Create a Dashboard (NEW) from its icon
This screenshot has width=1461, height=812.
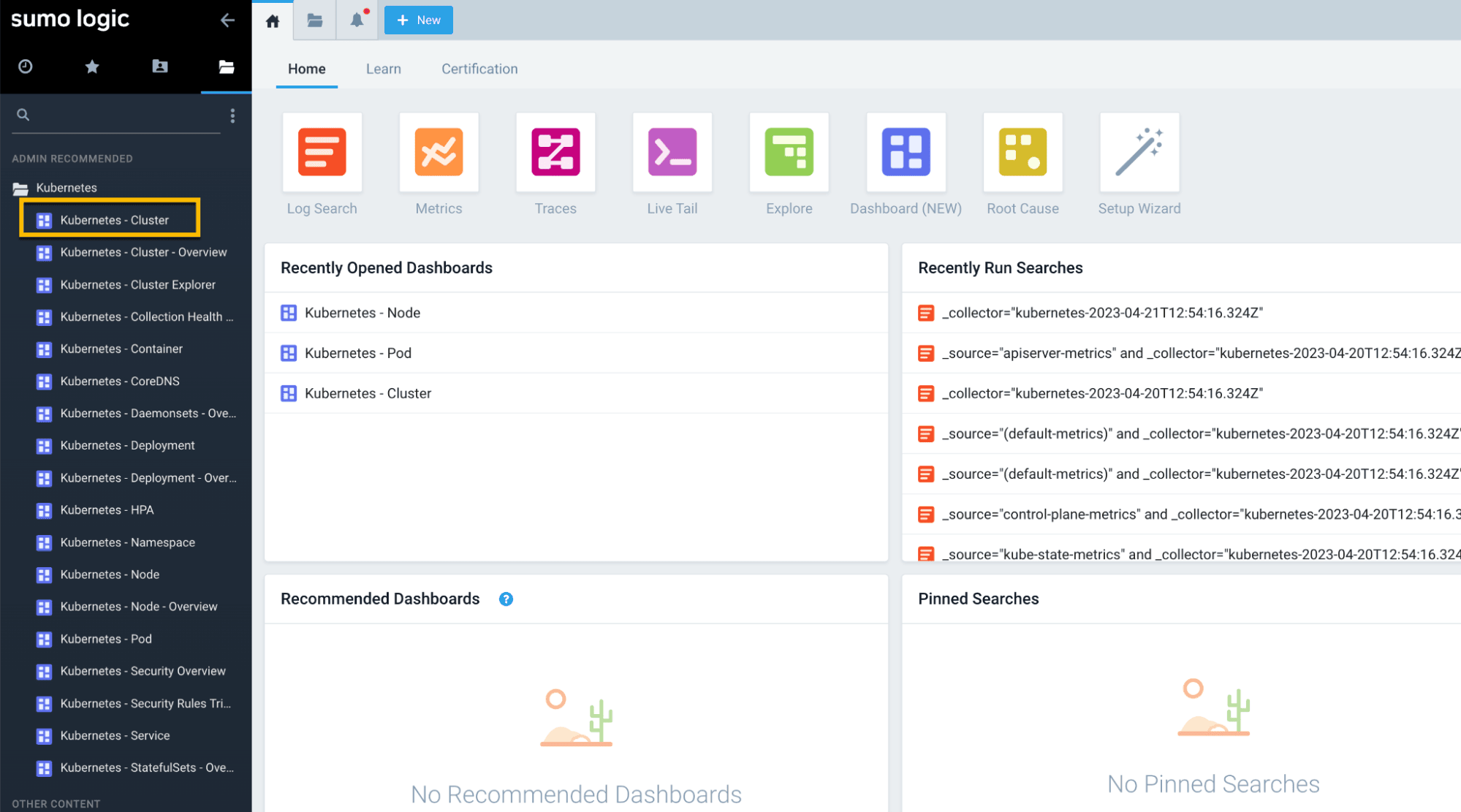click(x=906, y=152)
